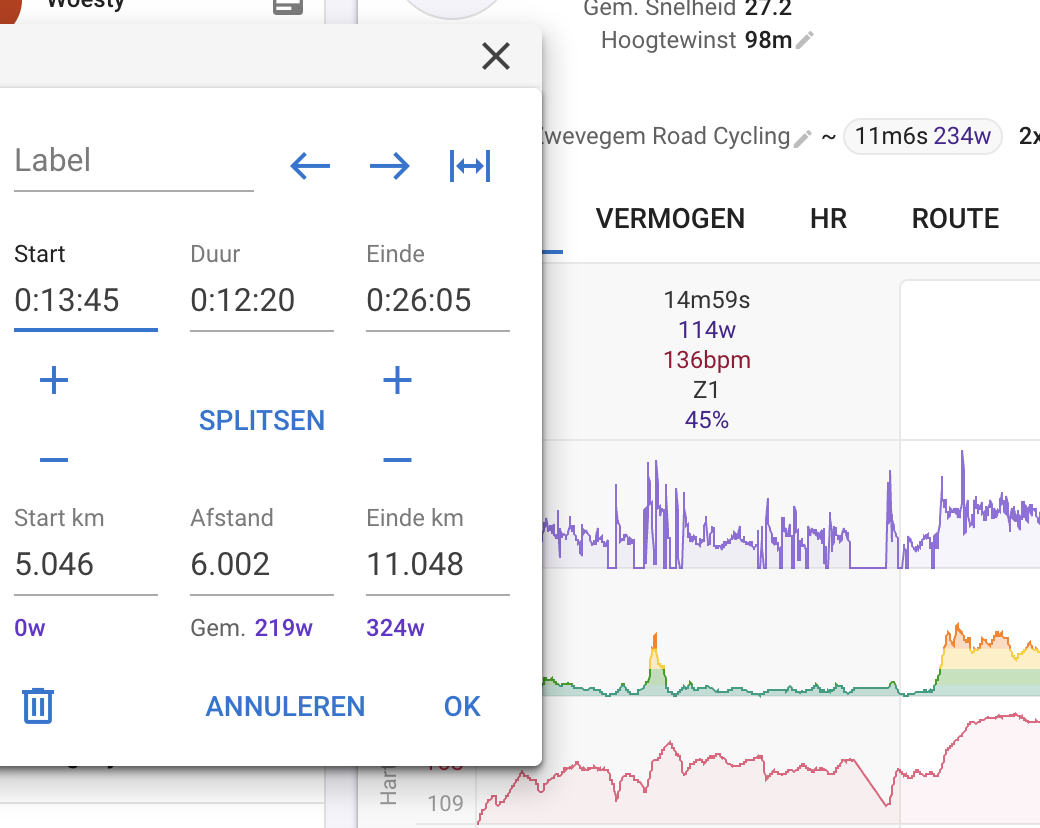The image size is (1040, 828).
Task: Select the 11m6s 234w interval chip
Action: 922,136
